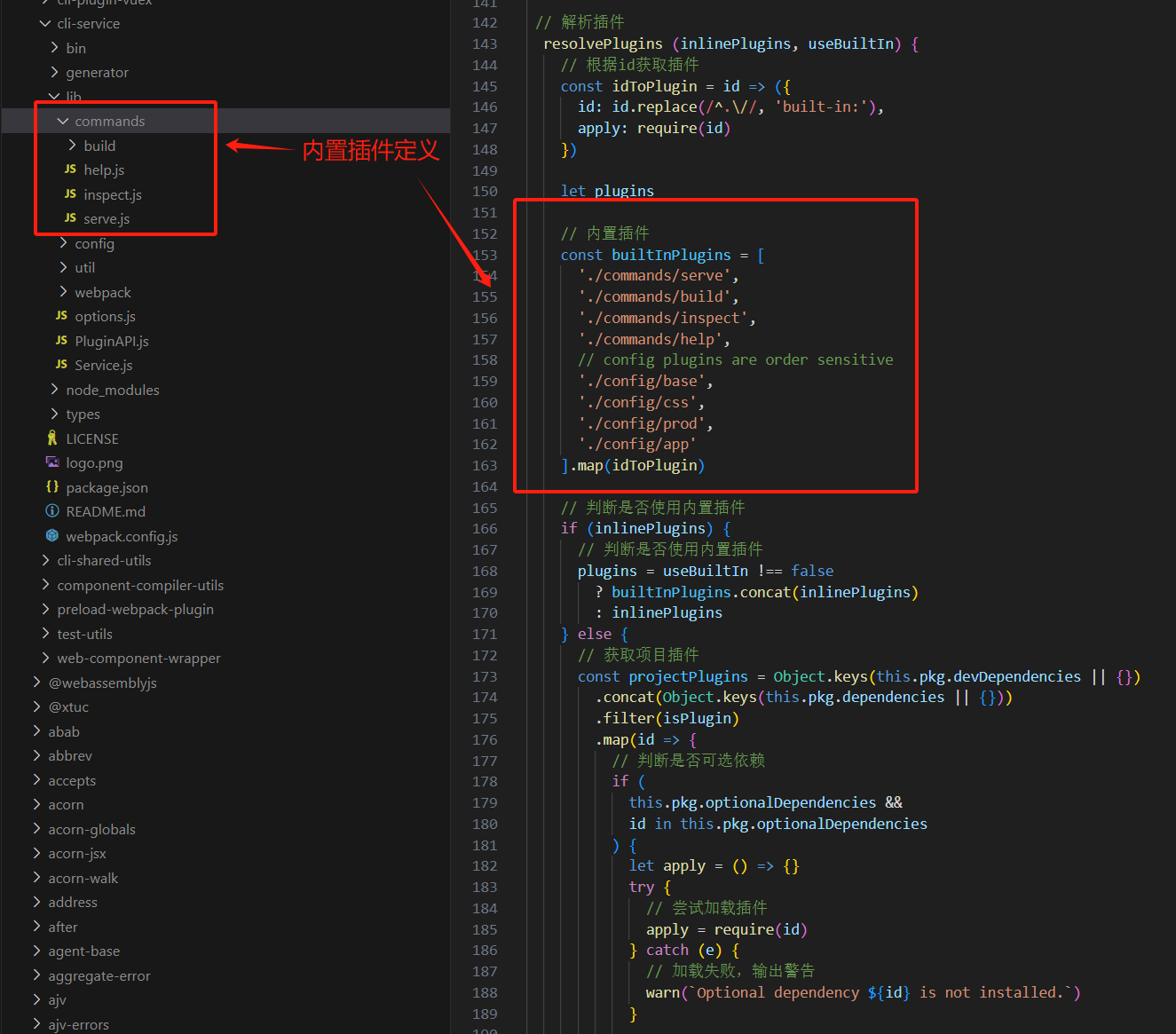This screenshot has width=1176, height=1034.
Task: Open the Service.js file
Action: (x=103, y=365)
